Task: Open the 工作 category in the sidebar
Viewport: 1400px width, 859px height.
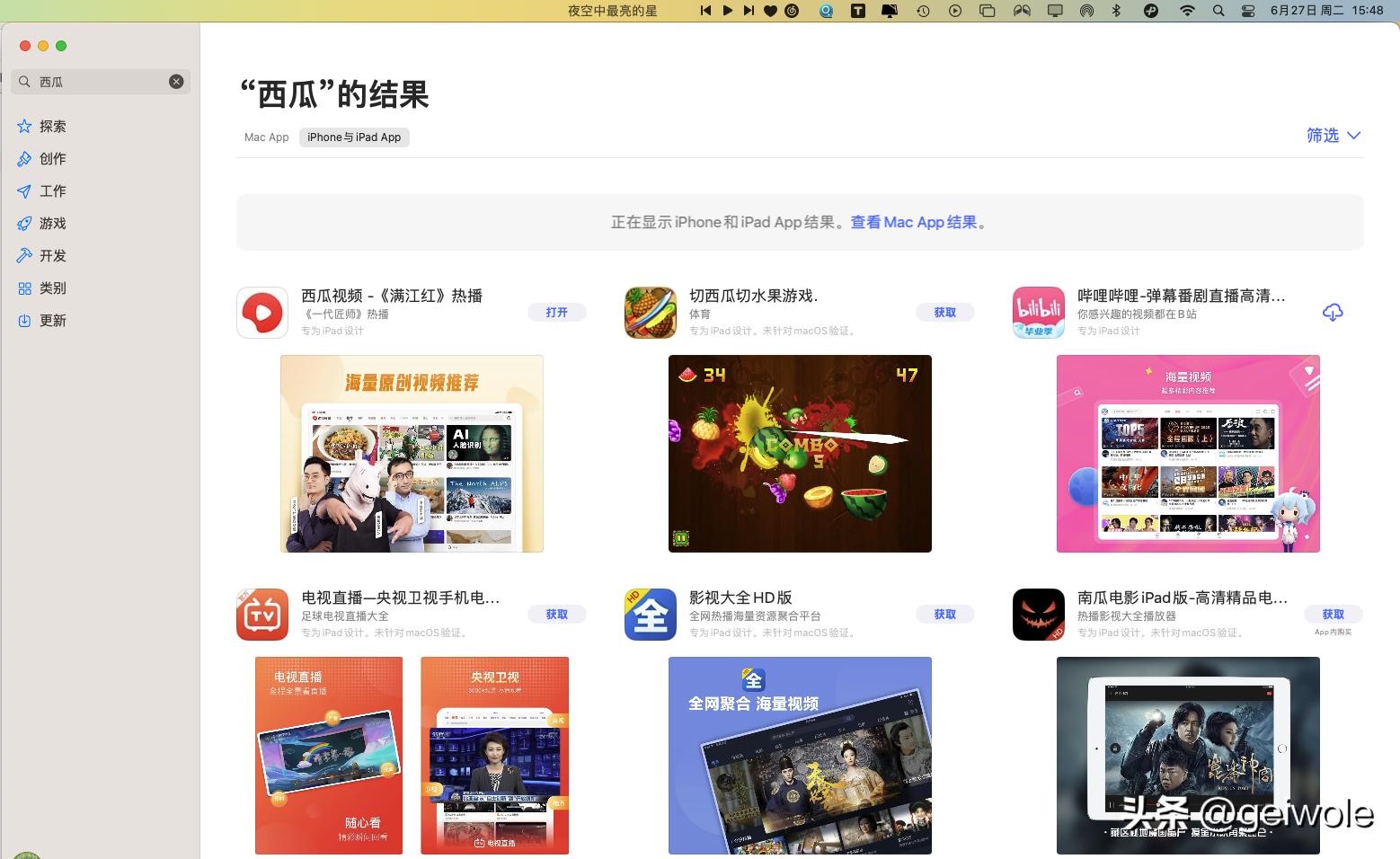Action: click(51, 190)
